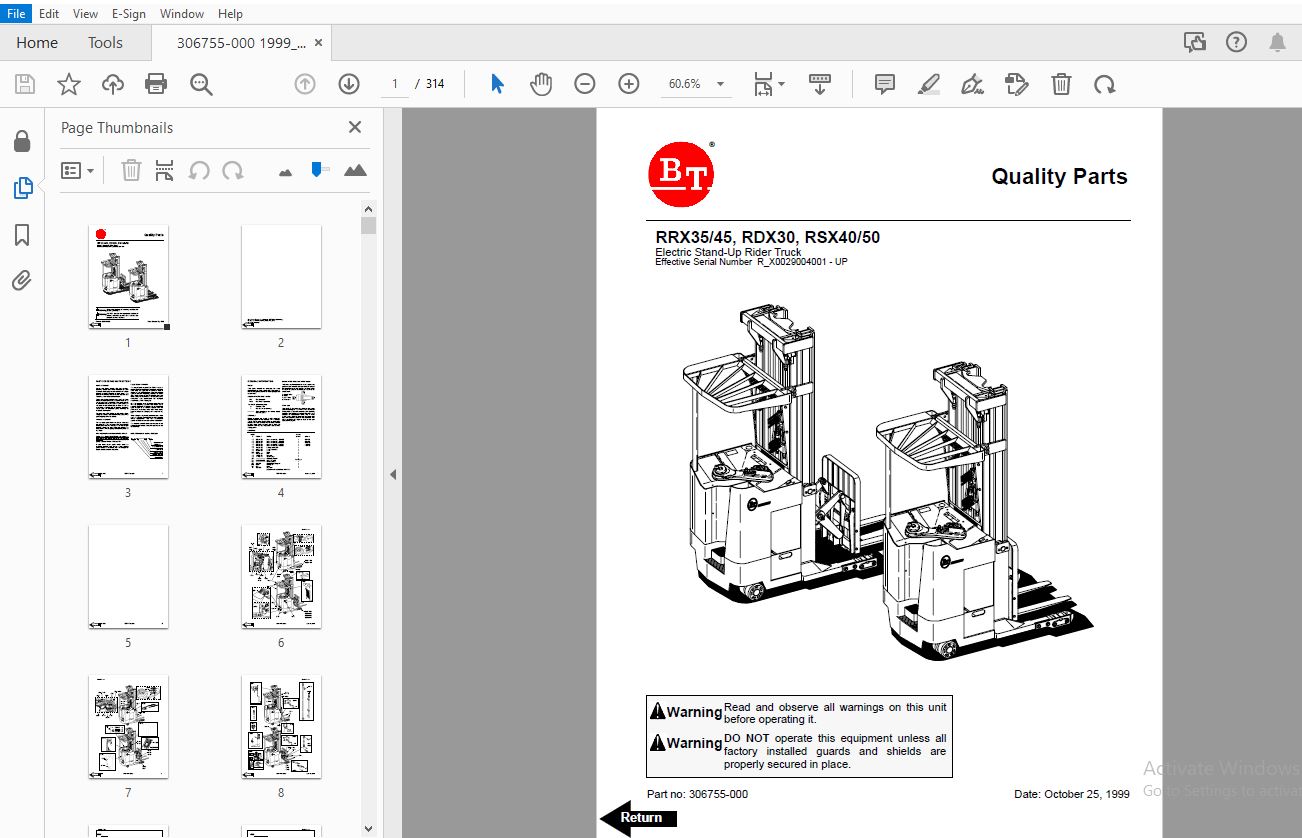This screenshot has height=838, width=1302.
Task: Open the share/chat icon at top right
Action: pyautogui.click(x=1194, y=42)
